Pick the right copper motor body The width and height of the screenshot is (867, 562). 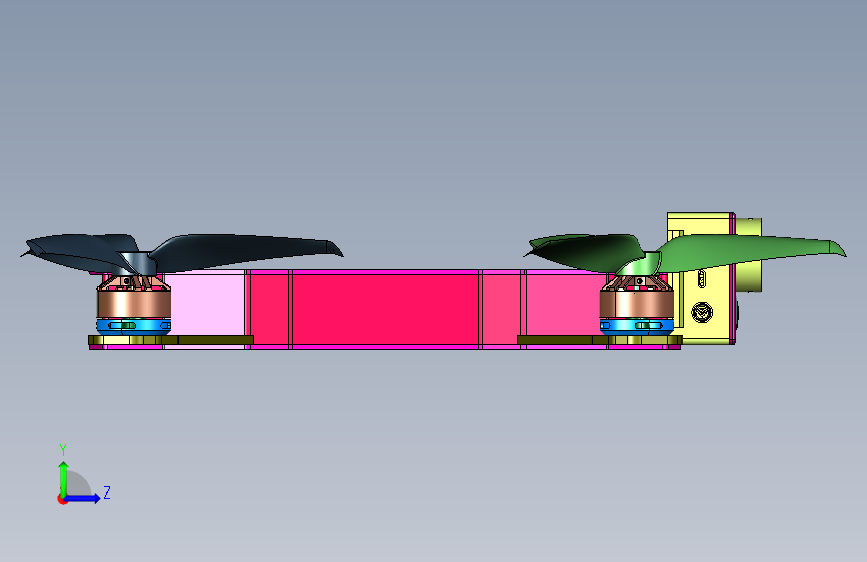click(x=636, y=305)
